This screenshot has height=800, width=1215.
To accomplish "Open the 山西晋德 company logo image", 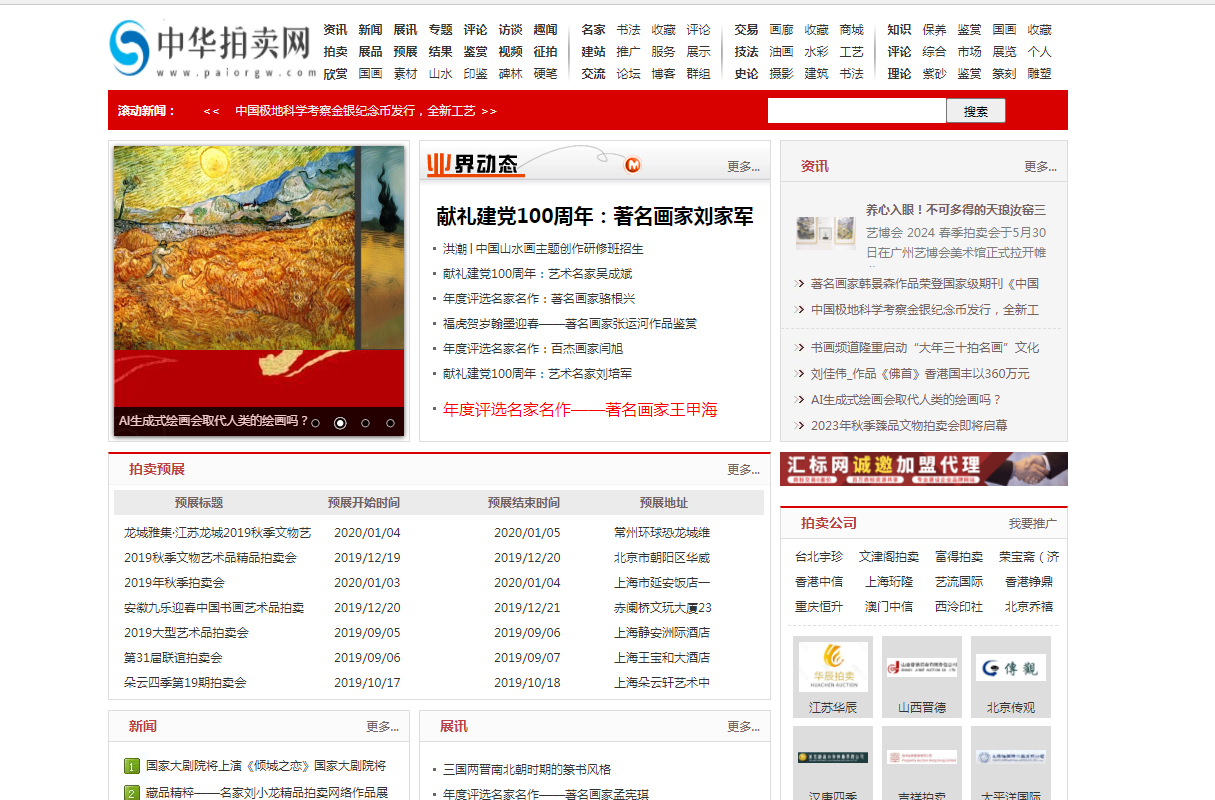I will tap(922, 667).
